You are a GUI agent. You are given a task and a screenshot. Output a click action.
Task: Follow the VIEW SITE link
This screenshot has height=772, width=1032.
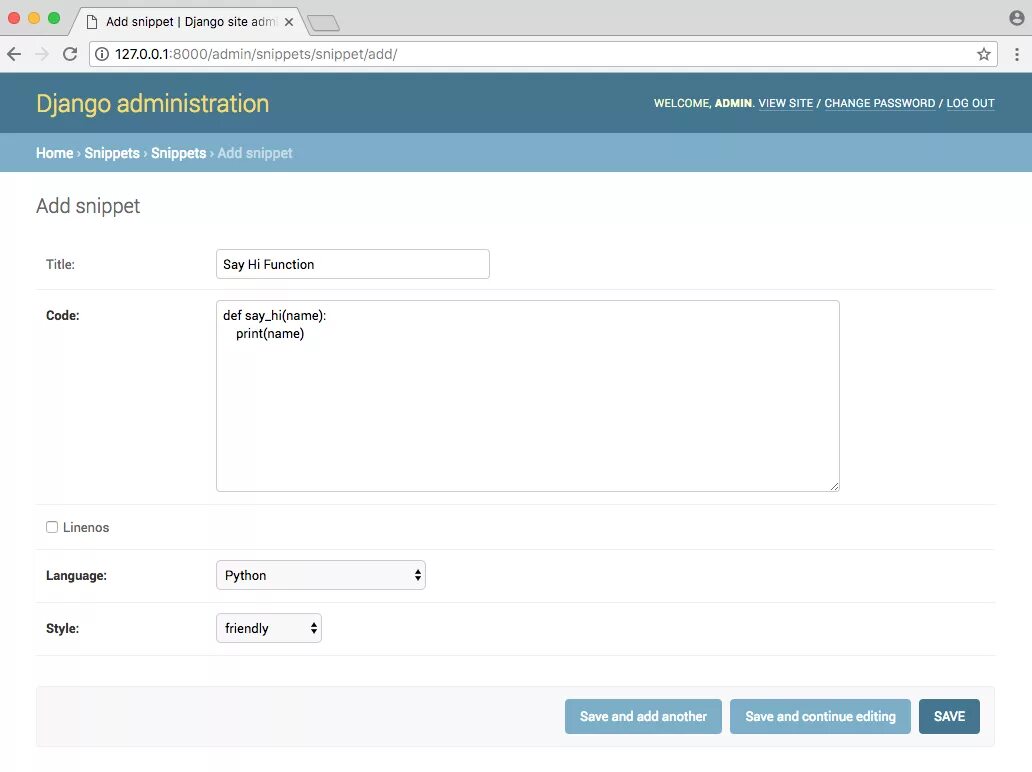pyautogui.click(x=785, y=103)
